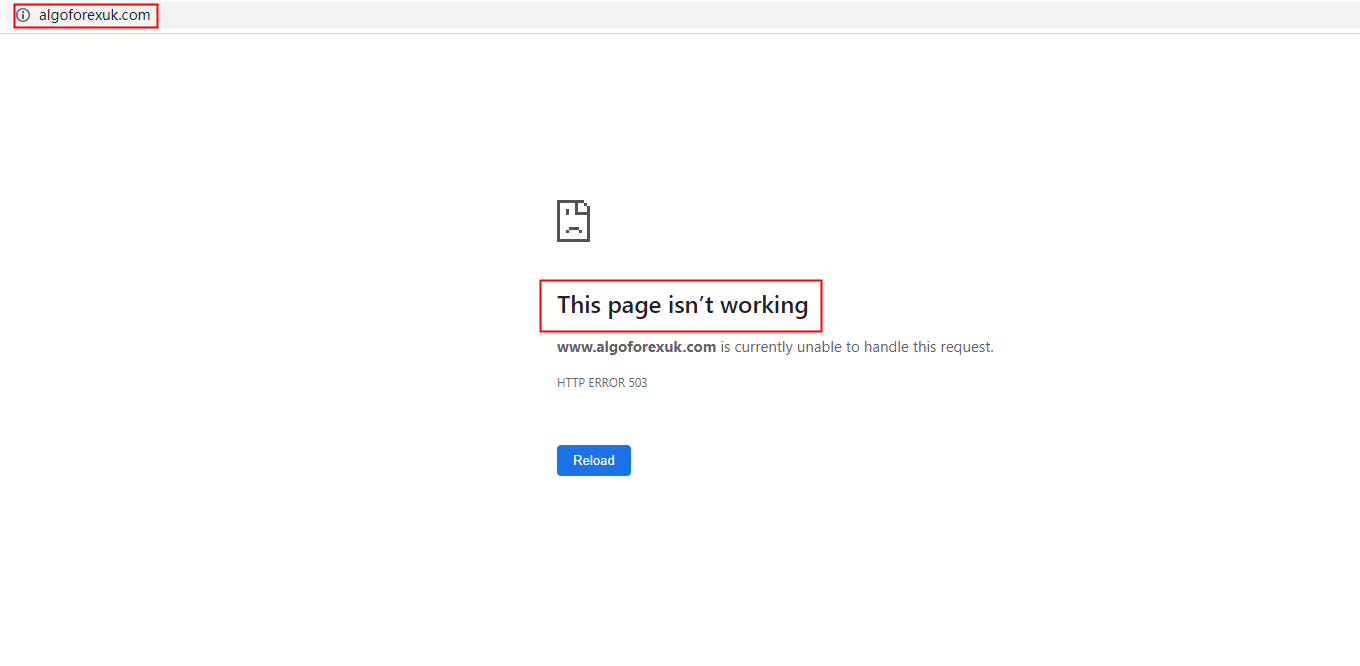Screen dimensions: 1360x666
Task: Click the HTTP ERROR 503 text
Action: [602, 383]
